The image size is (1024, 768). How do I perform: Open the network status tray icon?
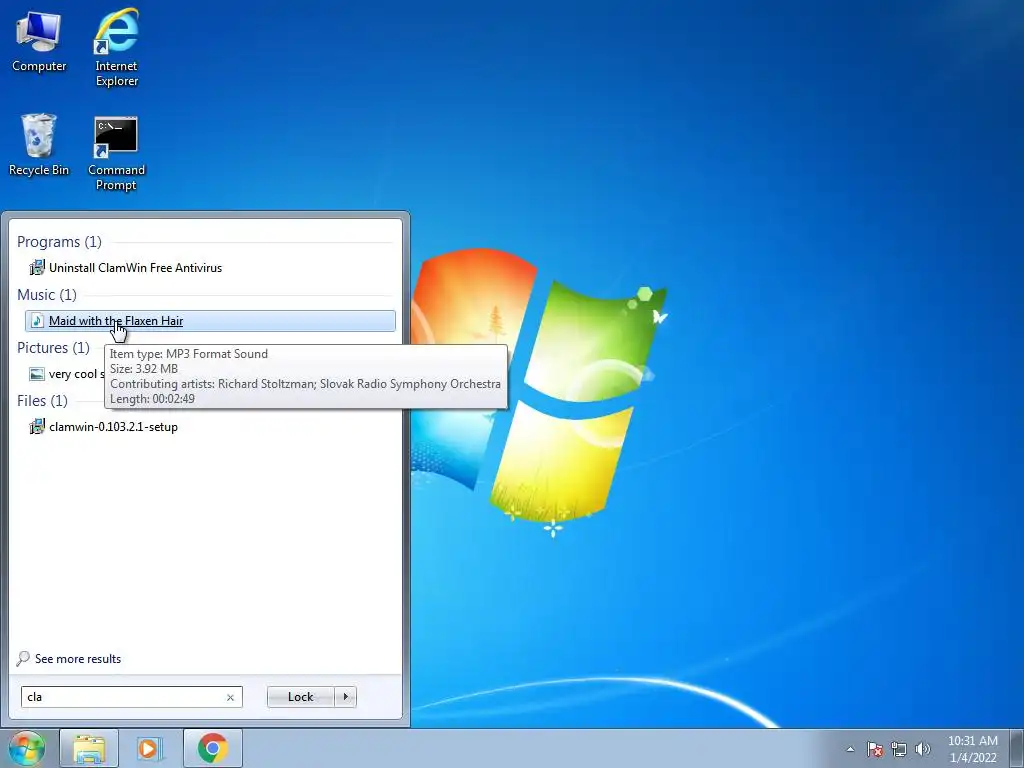tap(899, 749)
